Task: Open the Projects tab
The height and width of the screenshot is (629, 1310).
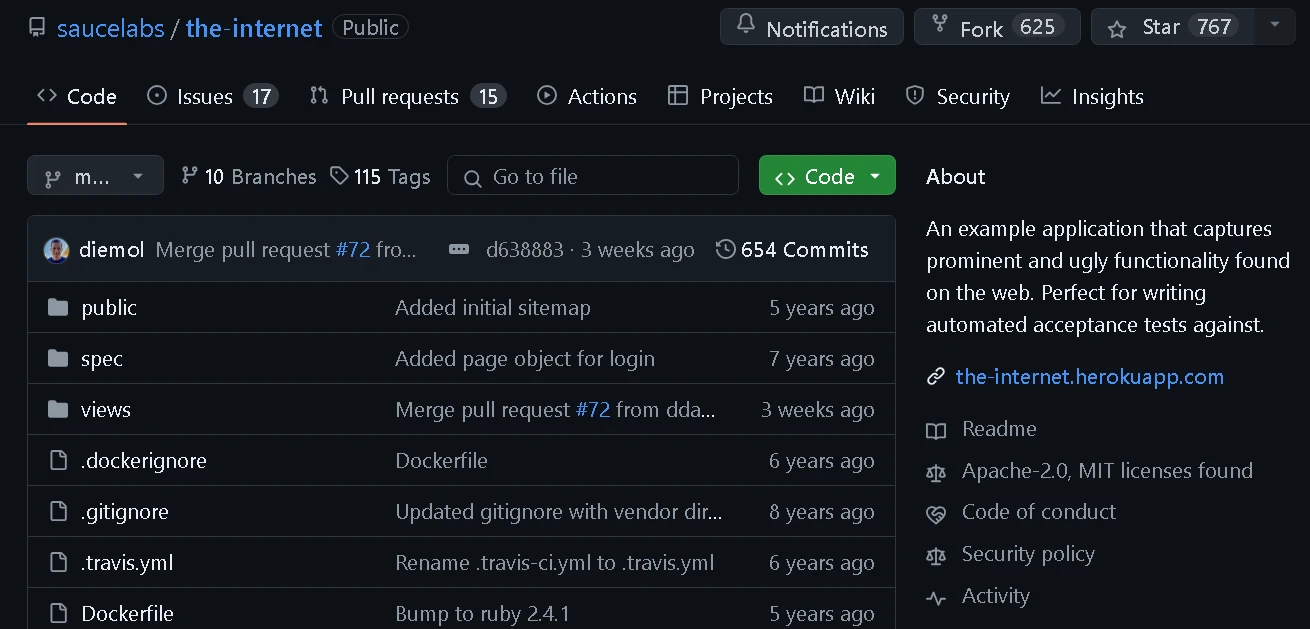Action: click(x=720, y=96)
